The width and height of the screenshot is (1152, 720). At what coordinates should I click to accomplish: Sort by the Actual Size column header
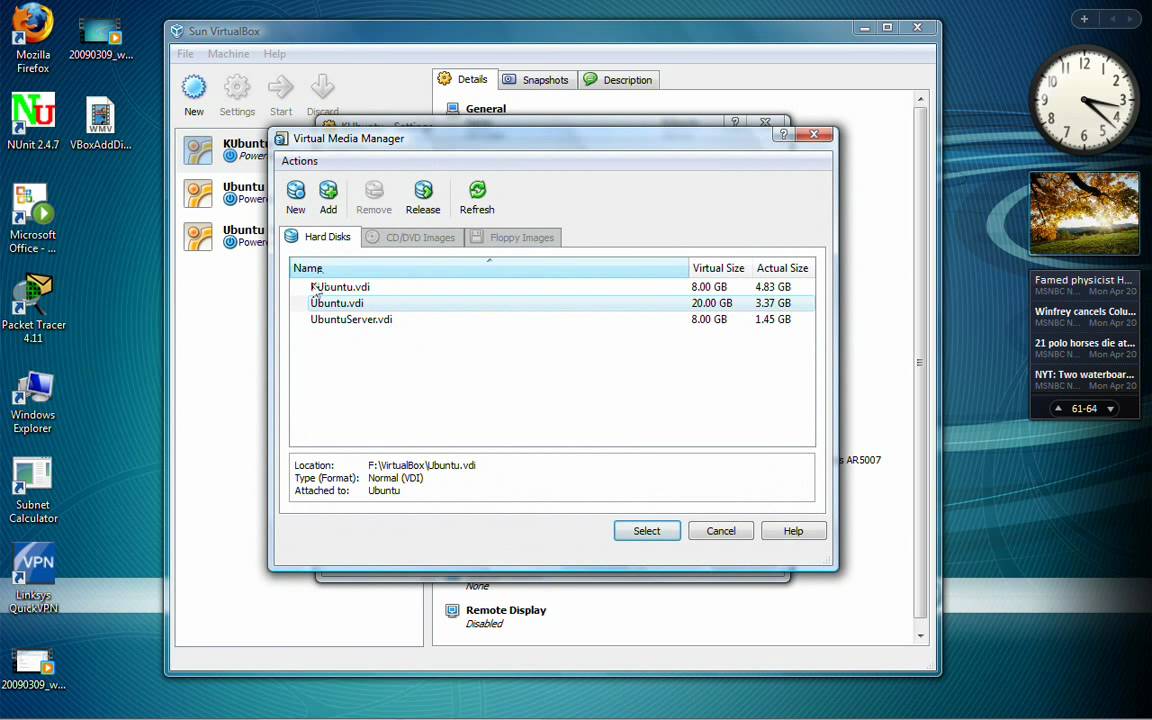click(x=783, y=268)
